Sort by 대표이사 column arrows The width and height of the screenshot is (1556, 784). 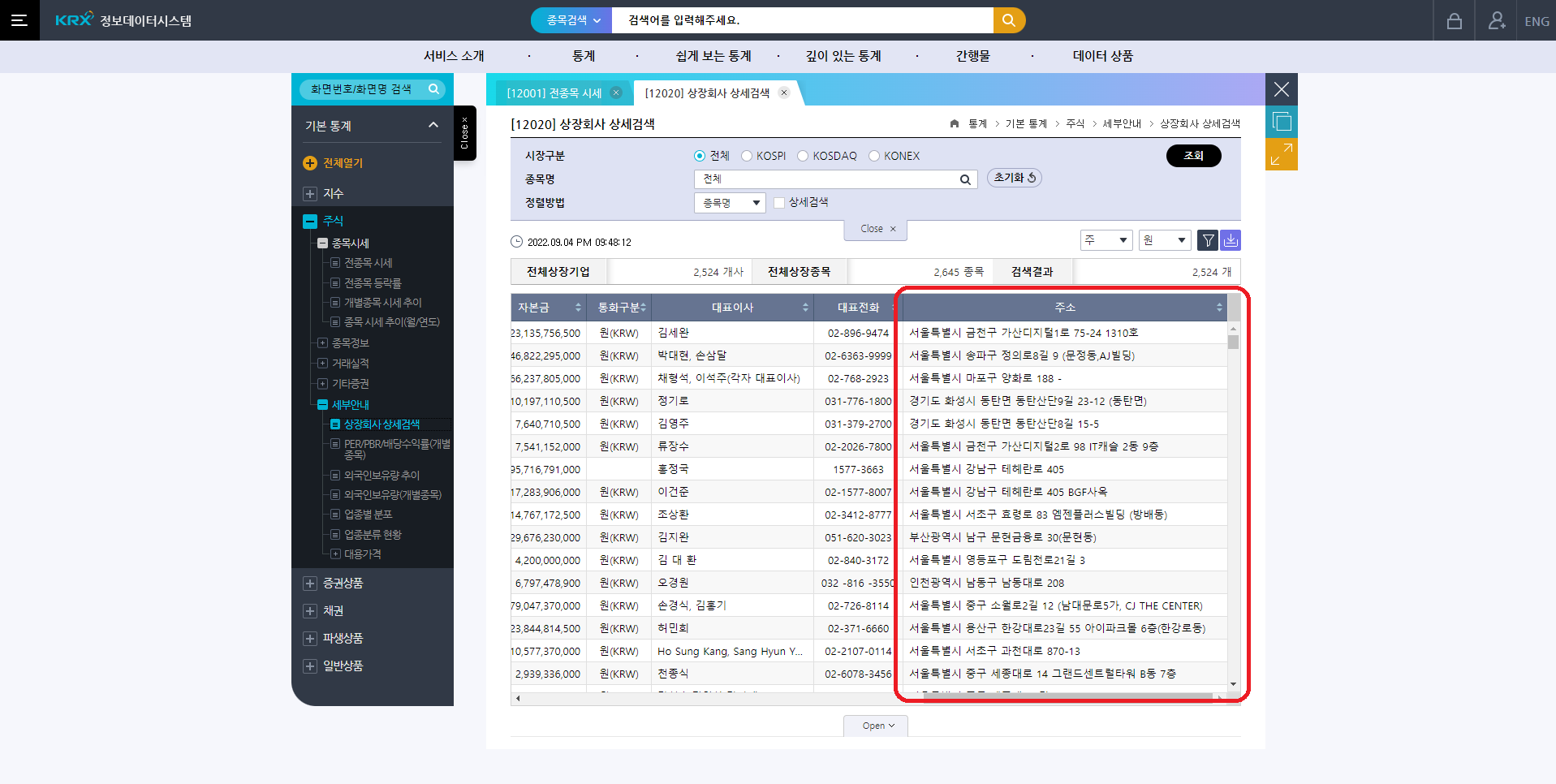(x=805, y=308)
